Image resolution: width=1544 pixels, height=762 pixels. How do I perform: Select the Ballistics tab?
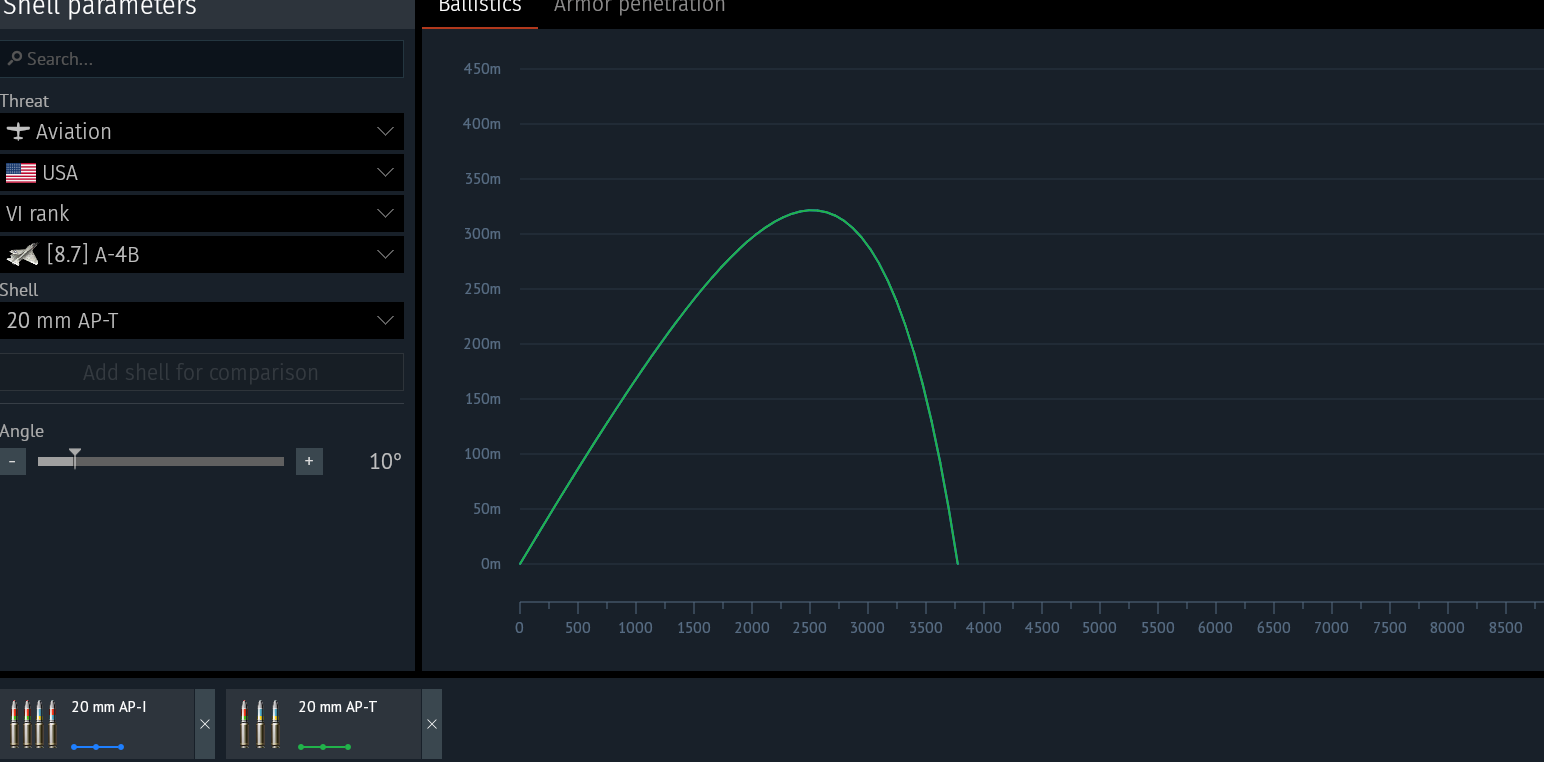480,7
